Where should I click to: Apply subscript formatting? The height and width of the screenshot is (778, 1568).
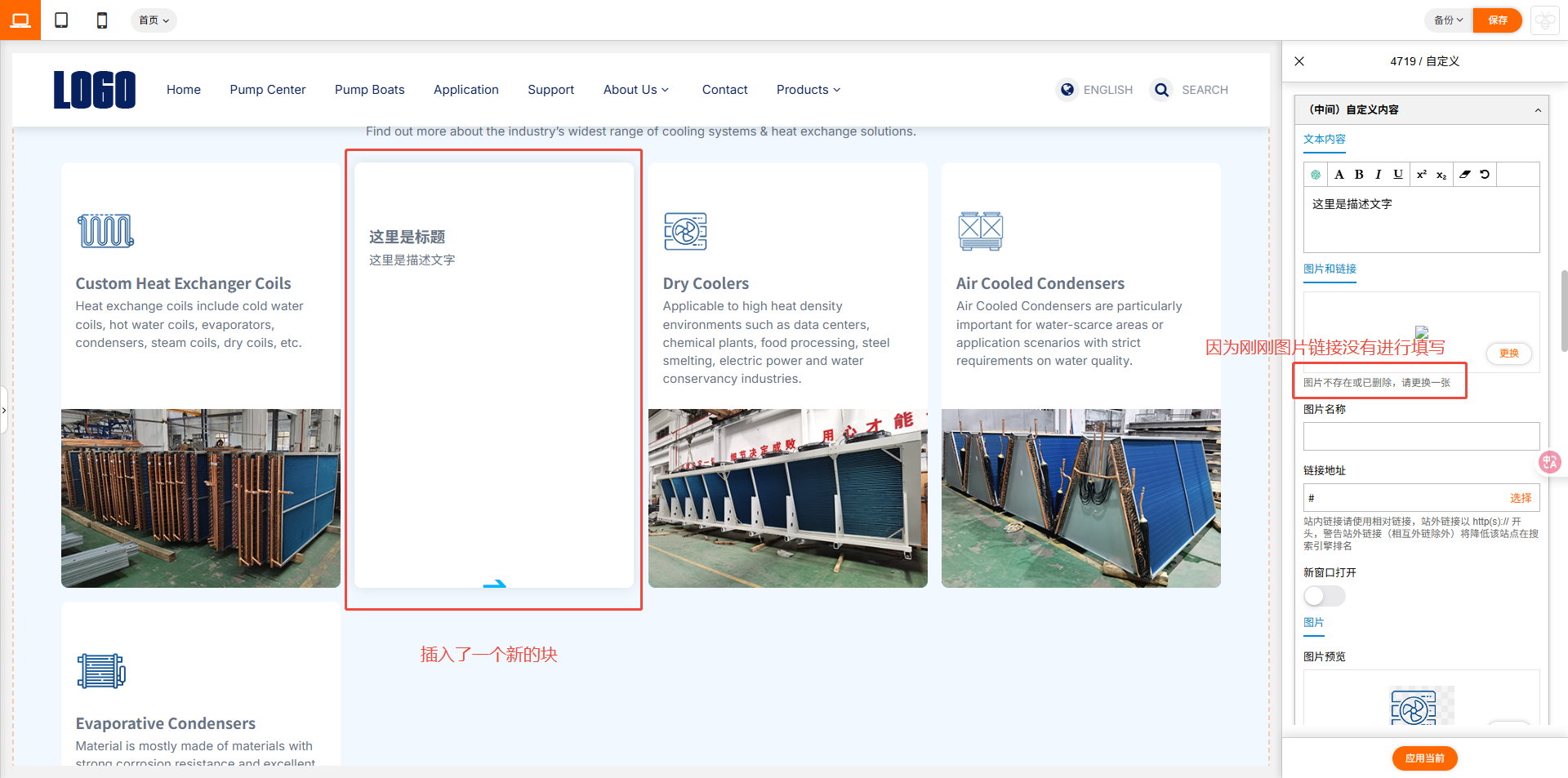point(1441,175)
